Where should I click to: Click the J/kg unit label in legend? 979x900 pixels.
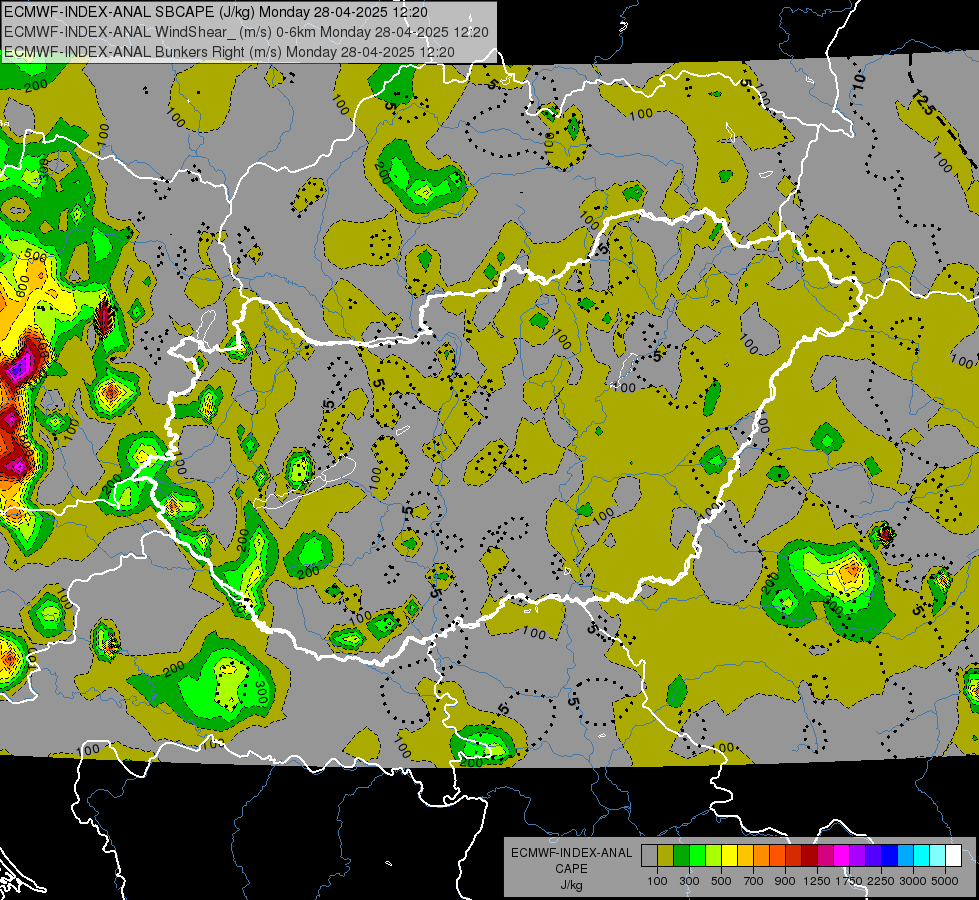pos(571,885)
